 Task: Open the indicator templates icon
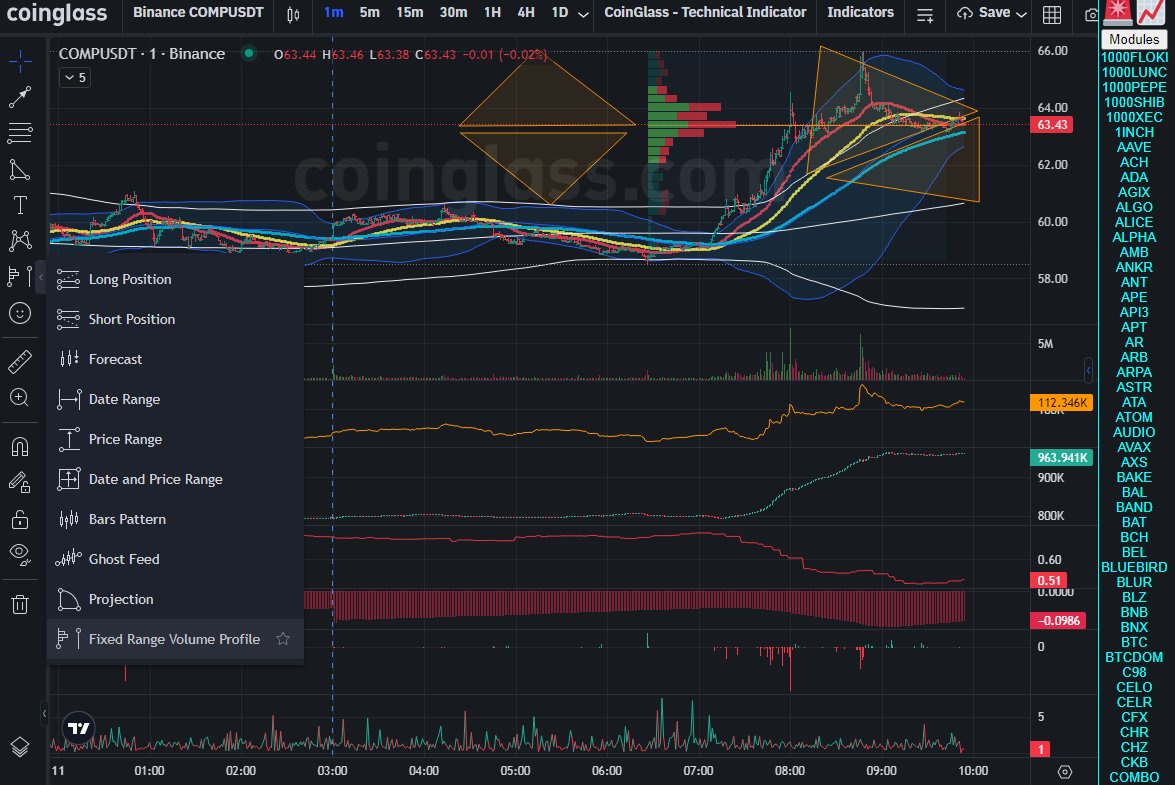925,14
